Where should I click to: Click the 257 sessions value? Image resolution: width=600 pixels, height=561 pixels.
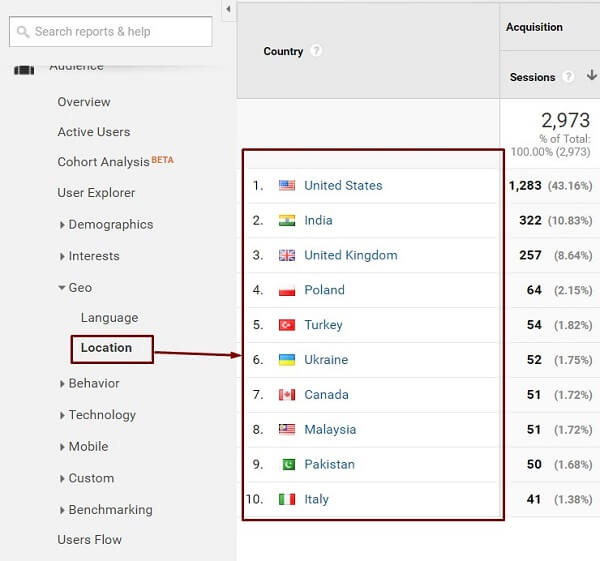point(530,255)
